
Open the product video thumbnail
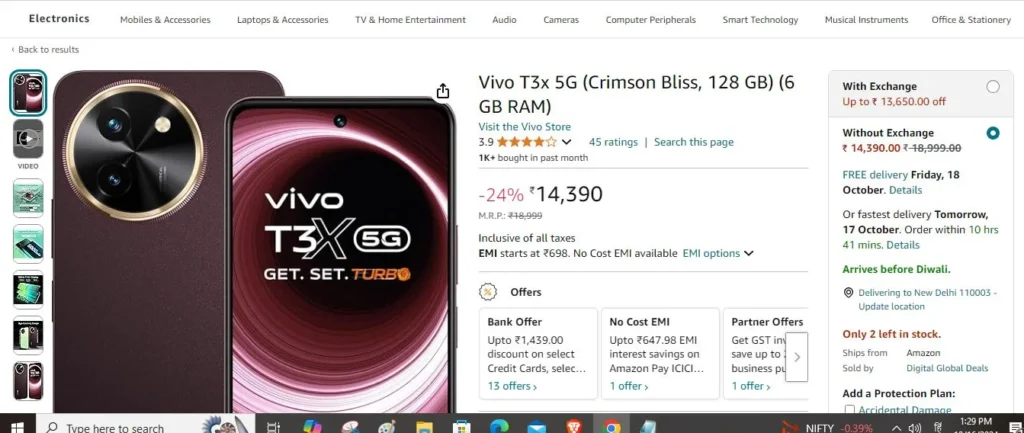coord(28,138)
